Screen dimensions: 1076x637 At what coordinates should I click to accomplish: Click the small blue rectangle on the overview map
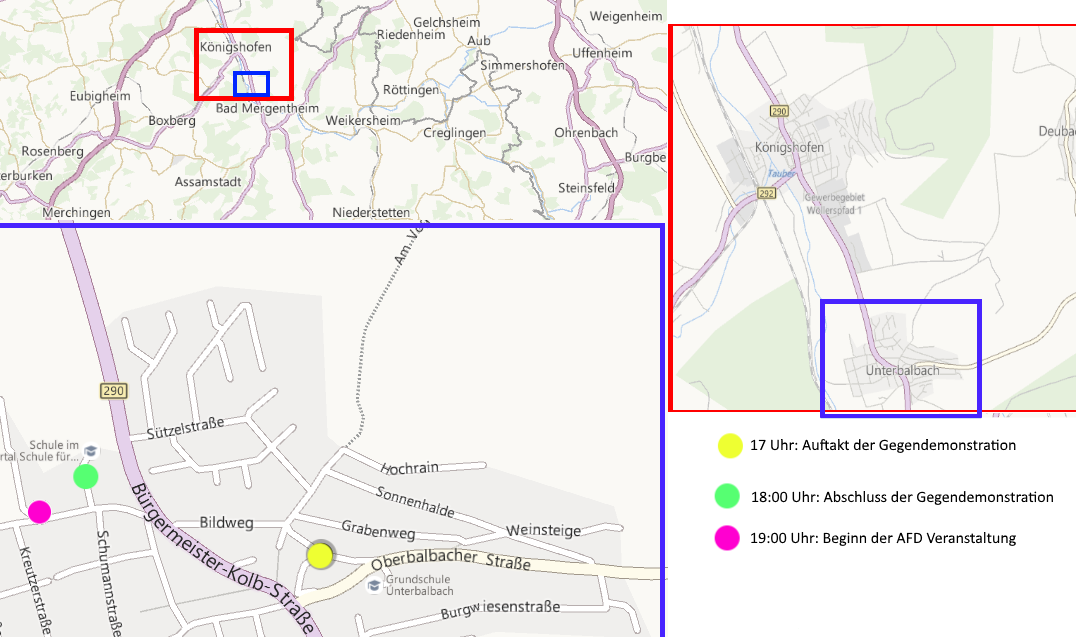coord(251,84)
